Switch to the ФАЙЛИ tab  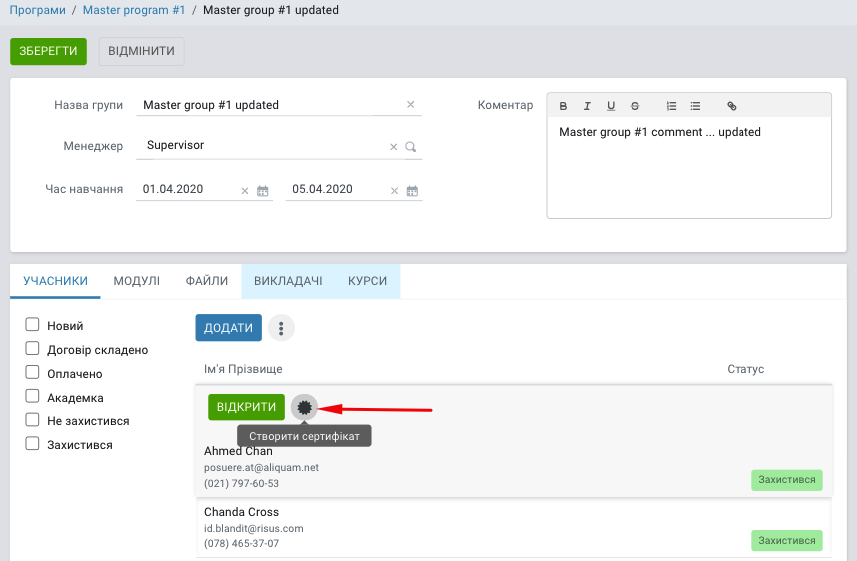207,281
